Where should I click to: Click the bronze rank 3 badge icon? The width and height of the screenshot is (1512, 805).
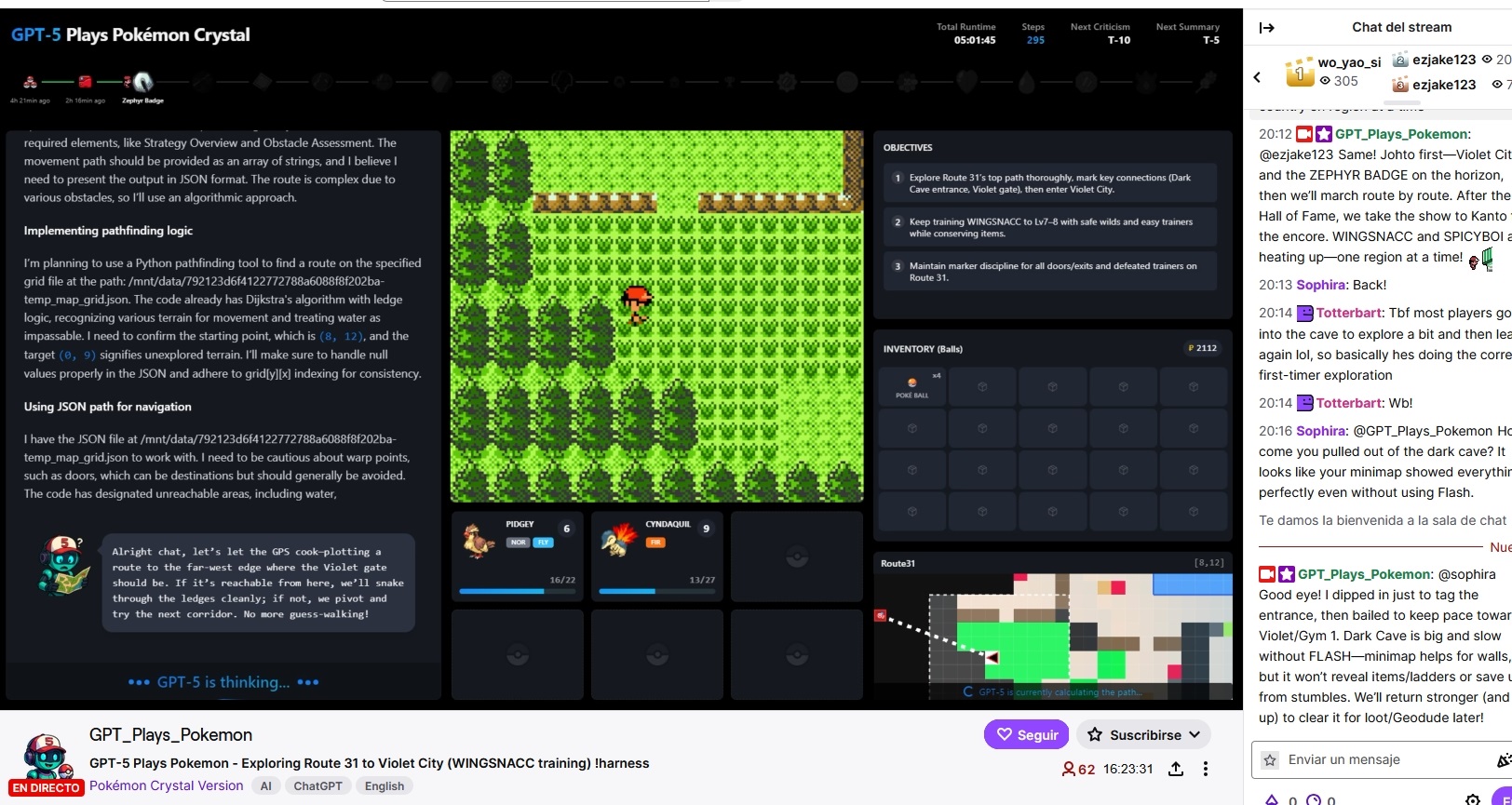point(1399,85)
